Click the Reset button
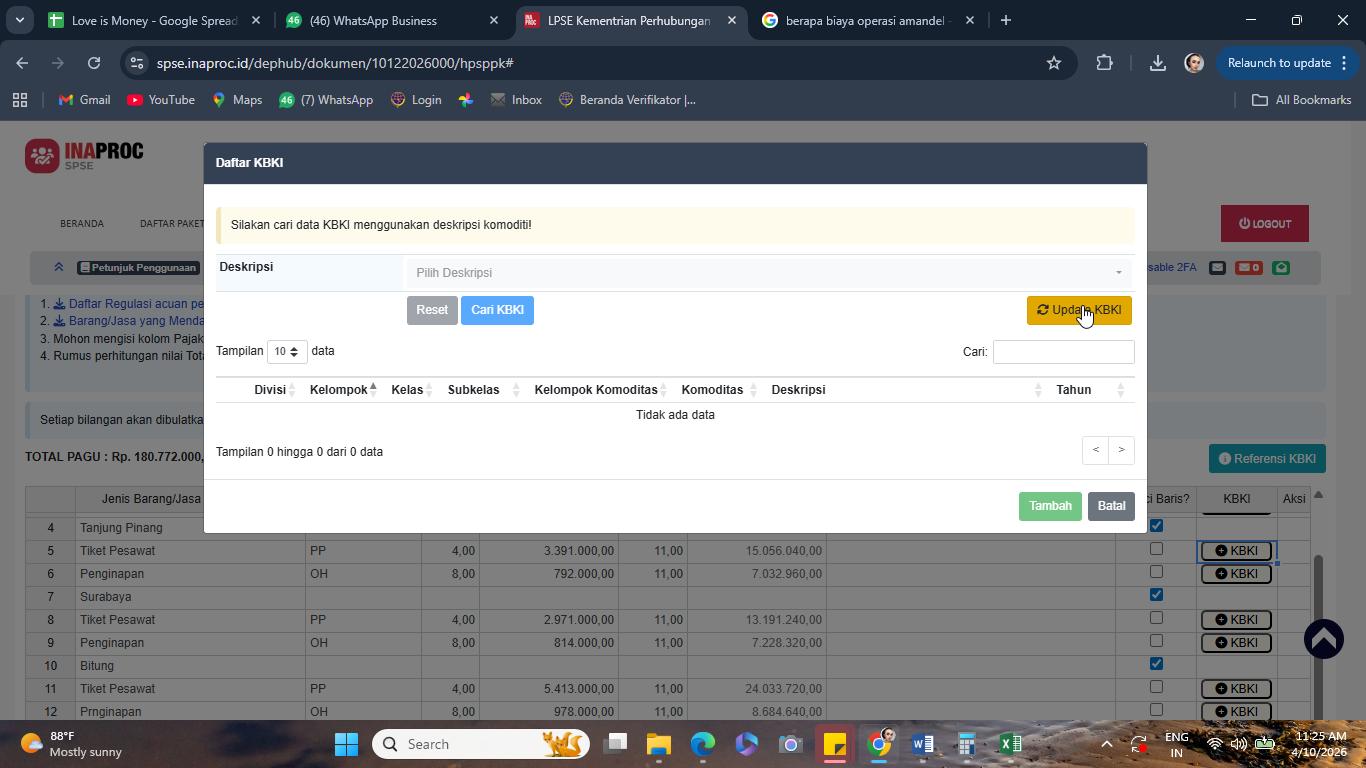 (432, 310)
